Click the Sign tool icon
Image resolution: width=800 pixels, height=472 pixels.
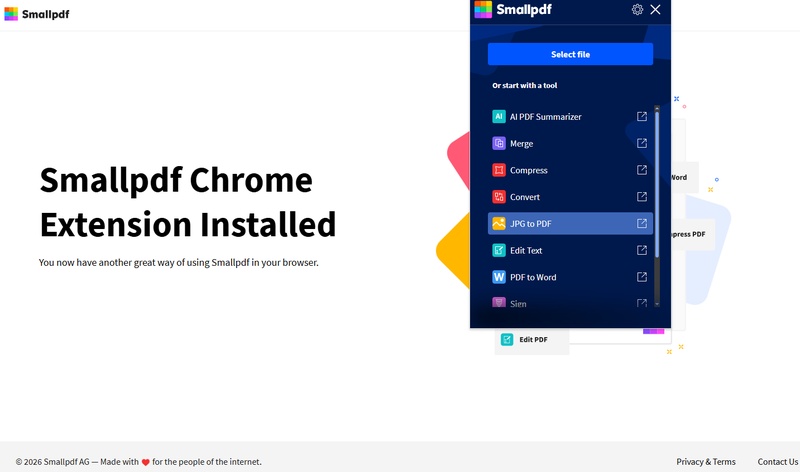[x=498, y=303]
